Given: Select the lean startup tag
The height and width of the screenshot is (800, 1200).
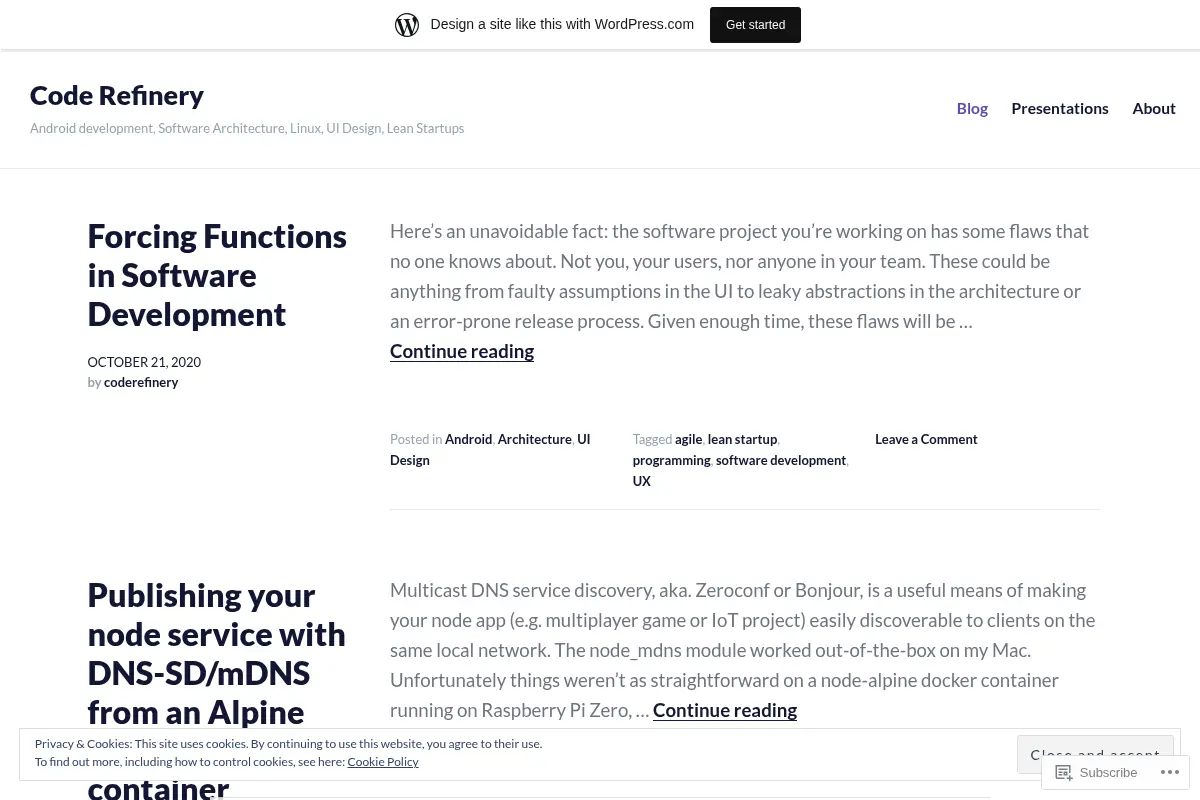Looking at the screenshot, I should [742, 439].
